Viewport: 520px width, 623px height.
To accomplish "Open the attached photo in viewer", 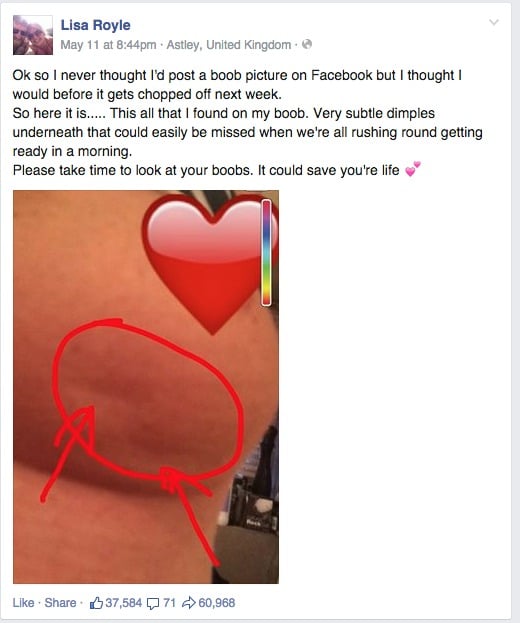I will pos(146,387).
